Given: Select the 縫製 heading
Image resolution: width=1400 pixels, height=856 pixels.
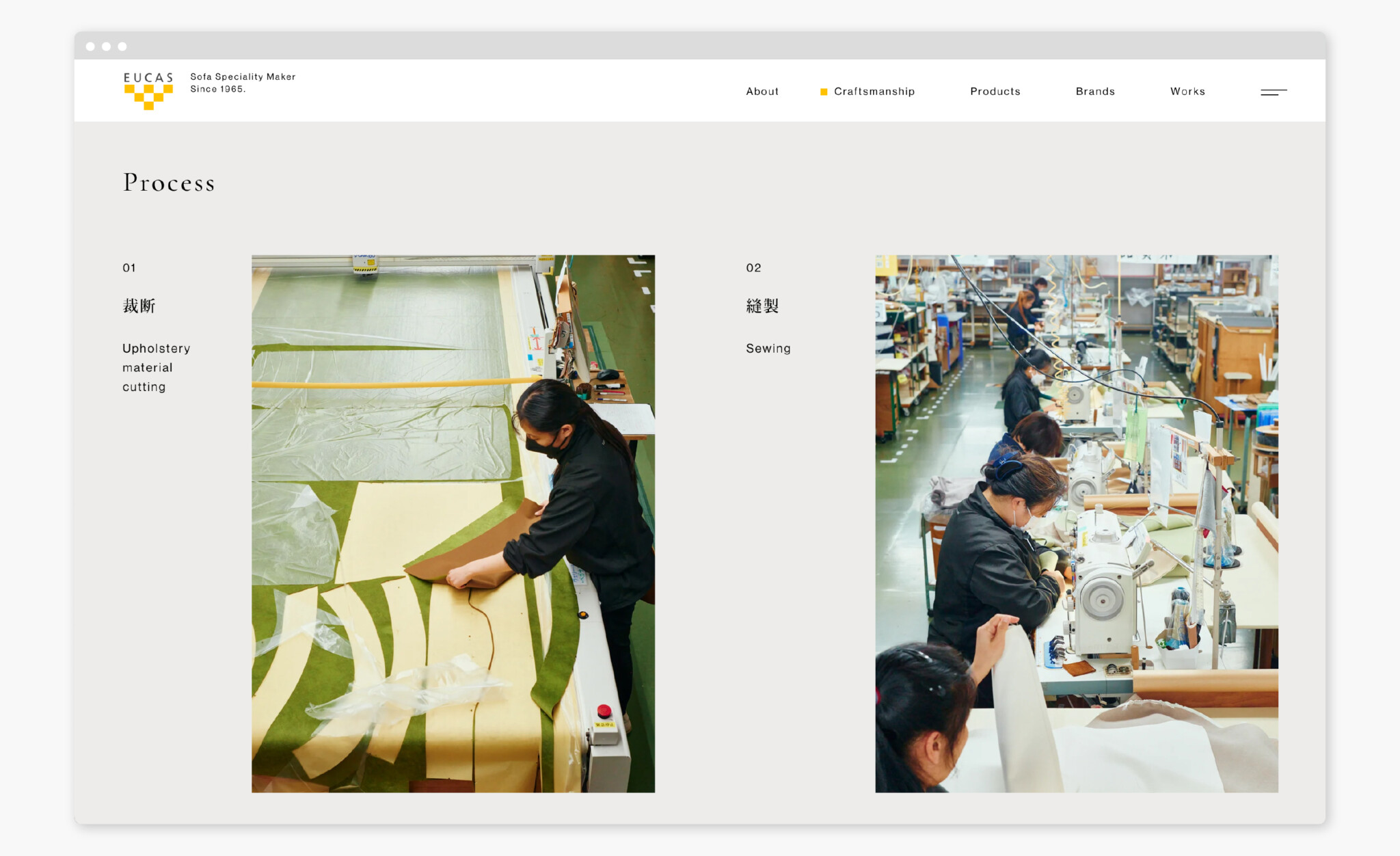Looking at the screenshot, I should 762,306.
